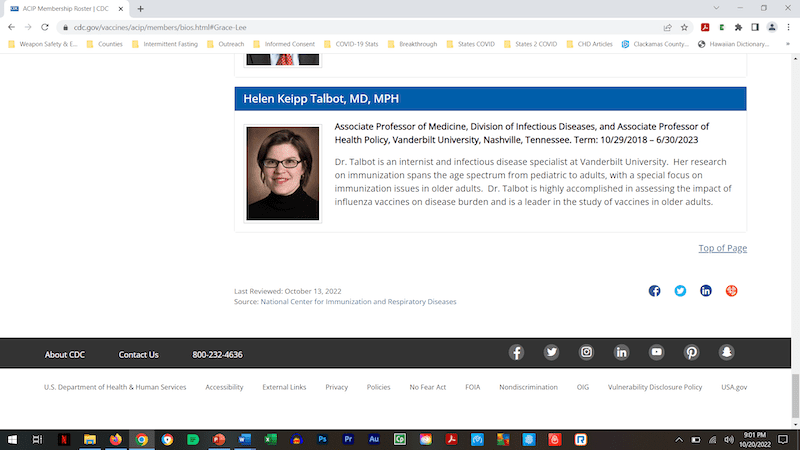Screen dimensions: 800x450
Task: Open the Chrome profile avatar
Action: click(772, 27)
